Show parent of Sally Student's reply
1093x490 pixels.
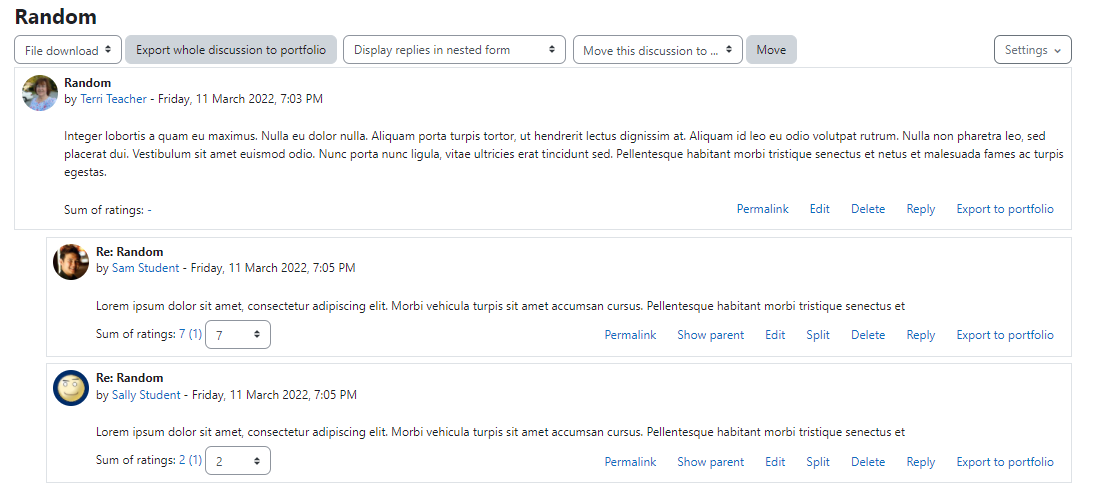(x=710, y=462)
